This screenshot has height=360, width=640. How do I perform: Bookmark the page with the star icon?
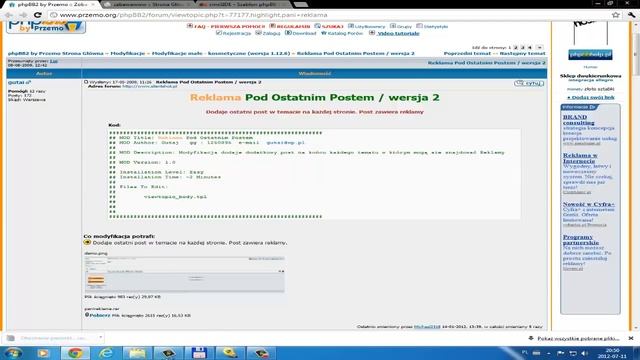[616, 15]
